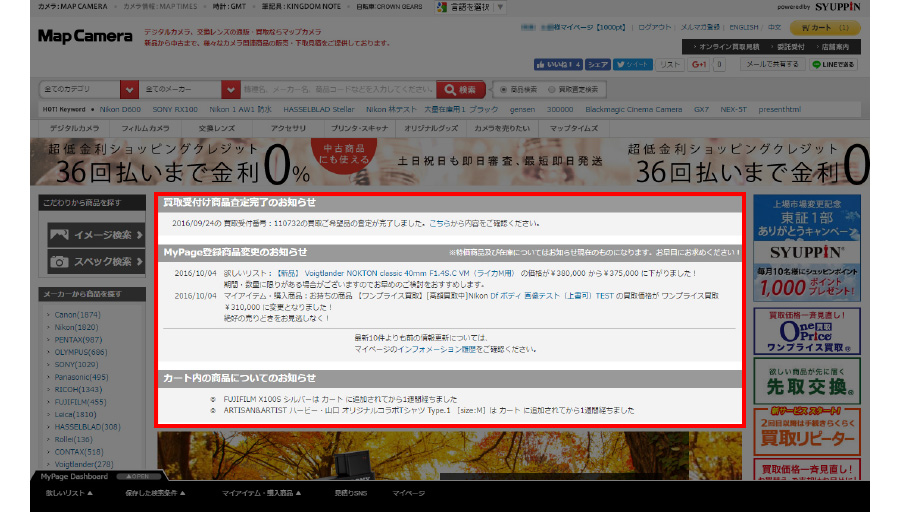Switch to 中文 language link
Viewport: 900px width, 512px height.
[774, 28]
